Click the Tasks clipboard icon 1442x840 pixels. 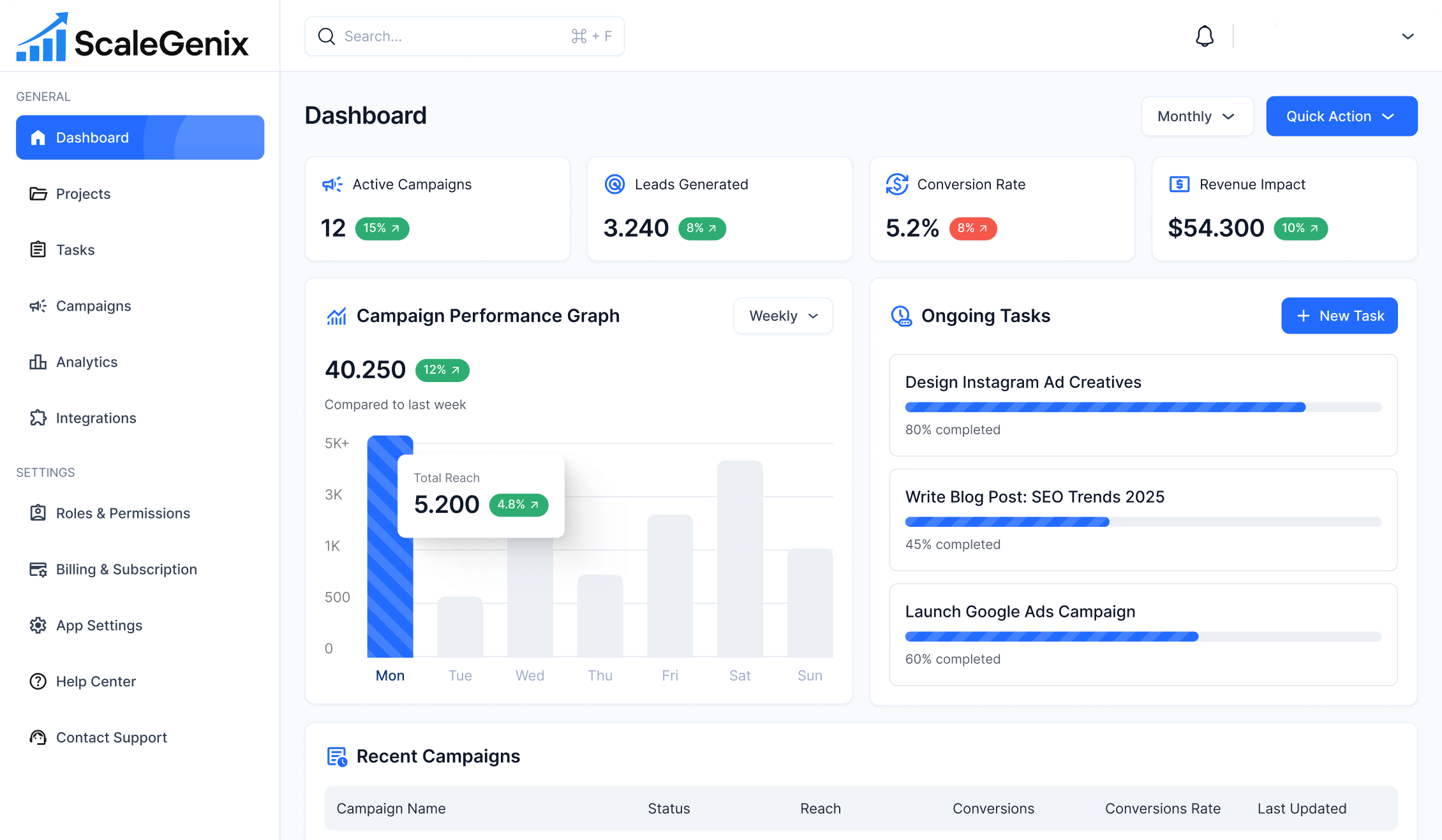click(x=38, y=249)
